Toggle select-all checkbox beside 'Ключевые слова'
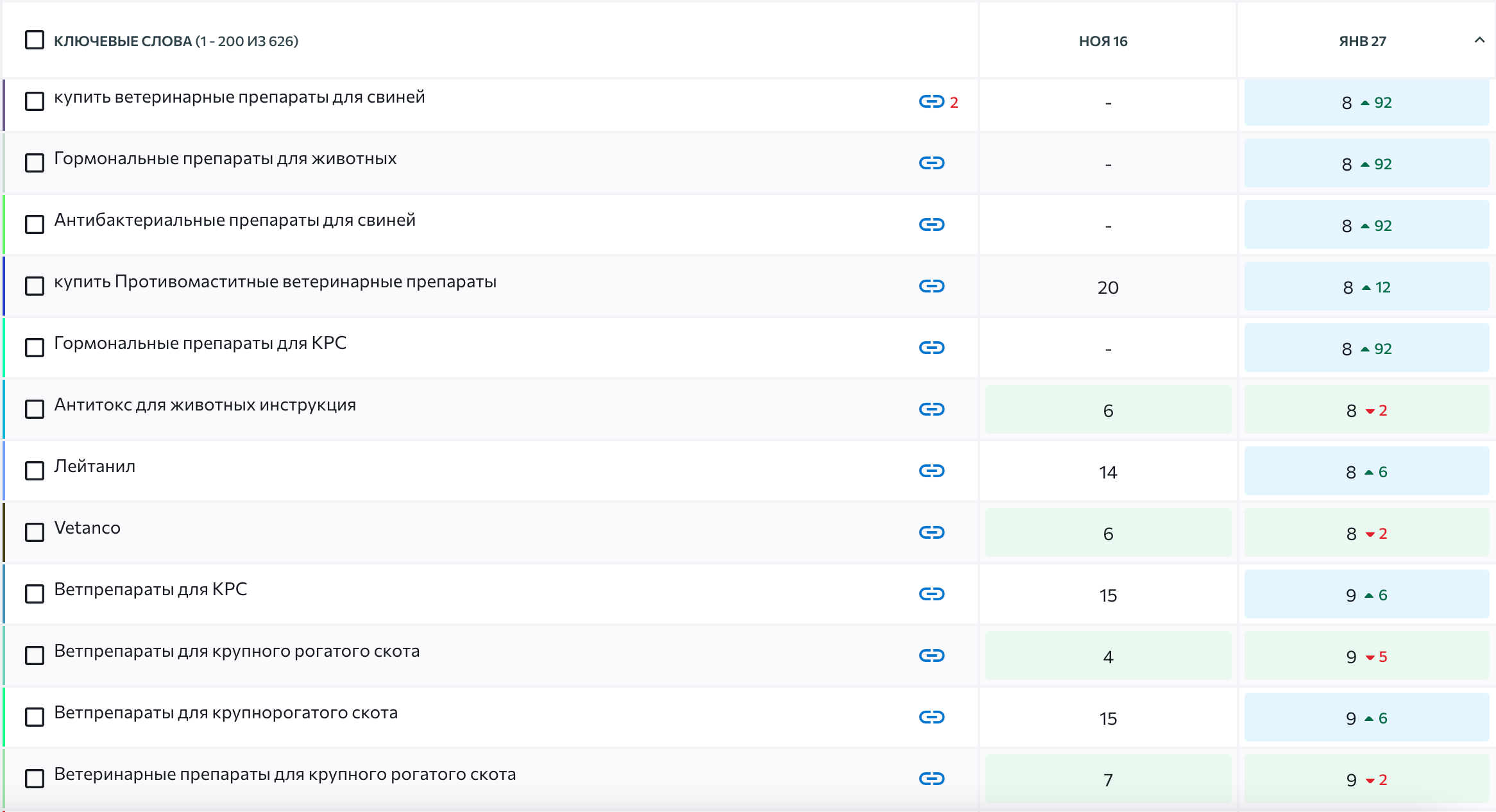 pyautogui.click(x=35, y=40)
